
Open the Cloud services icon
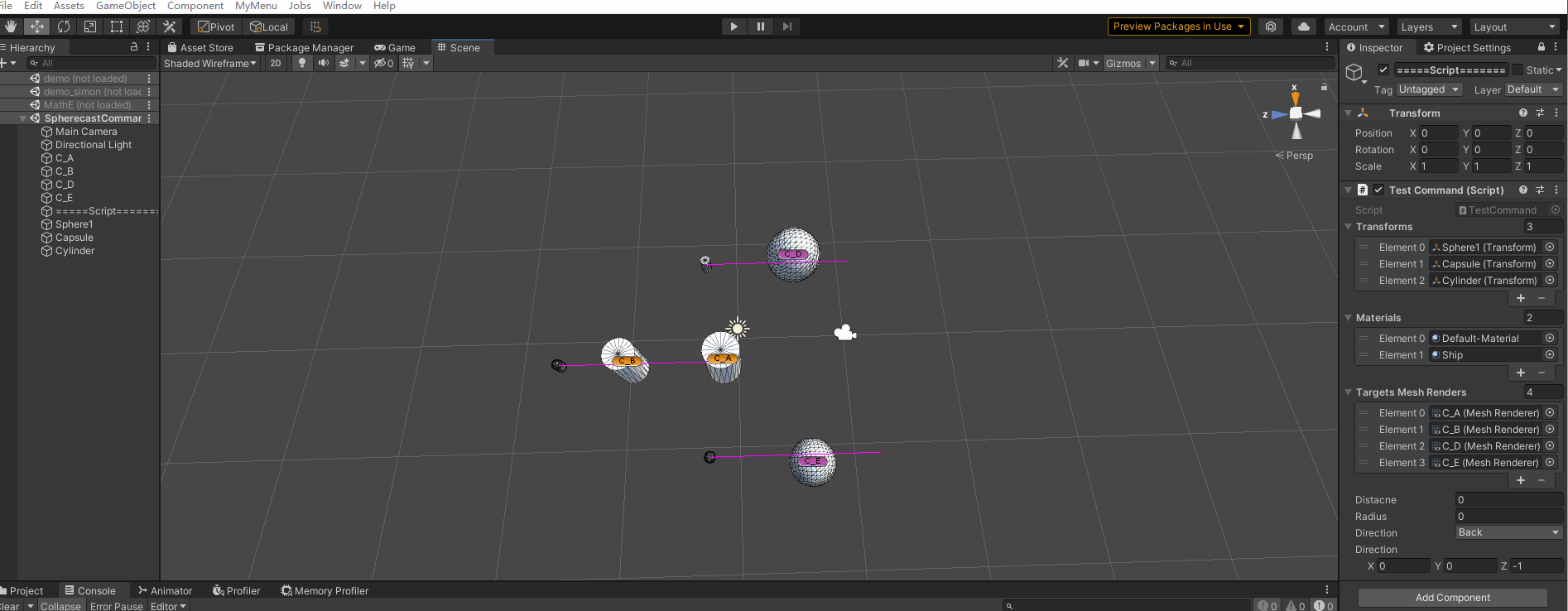[1304, 26]
